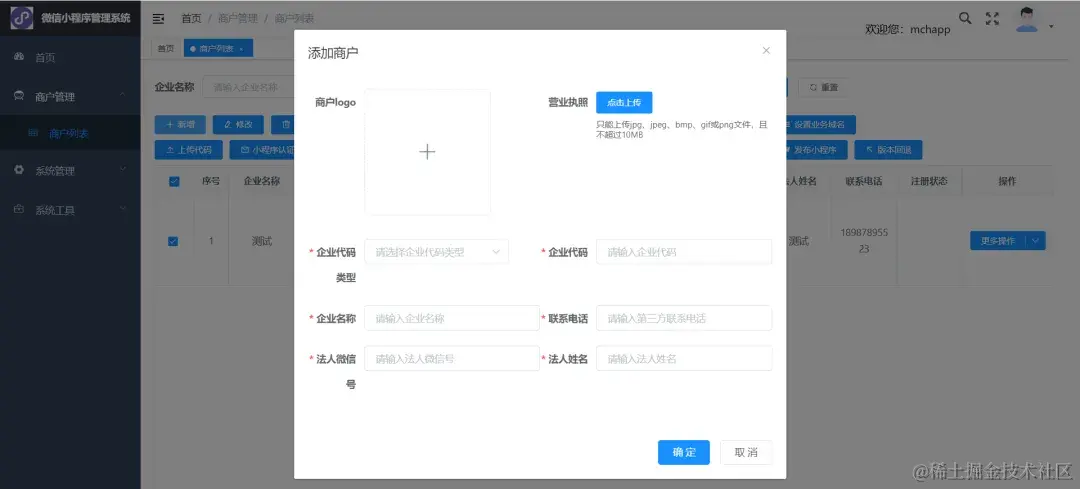This screenshot has width=1080, height=489.
Task: Click the close x on 商户列表 tab
Action: pyautogui.click(x=241, y=49)
